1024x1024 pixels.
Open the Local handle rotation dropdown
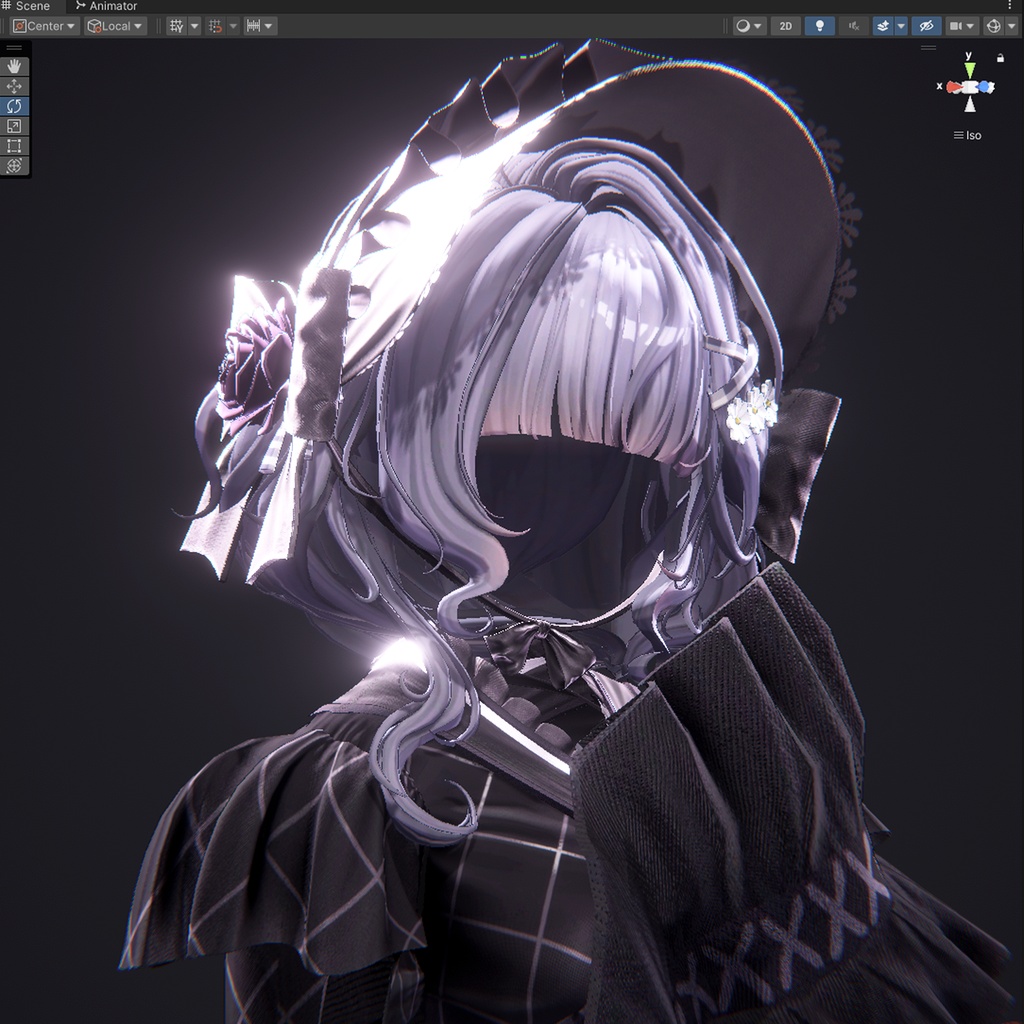116,26
